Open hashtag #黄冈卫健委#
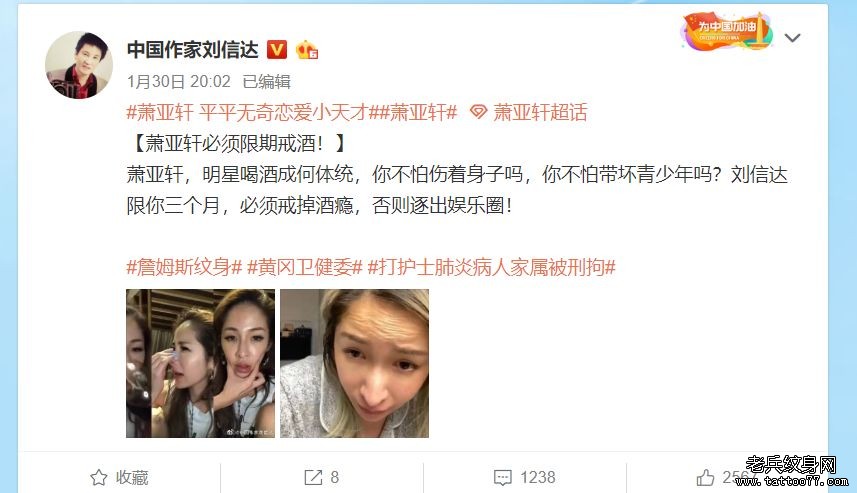The image size is (857, 493). pyautogui.click(x=305, y=267)
